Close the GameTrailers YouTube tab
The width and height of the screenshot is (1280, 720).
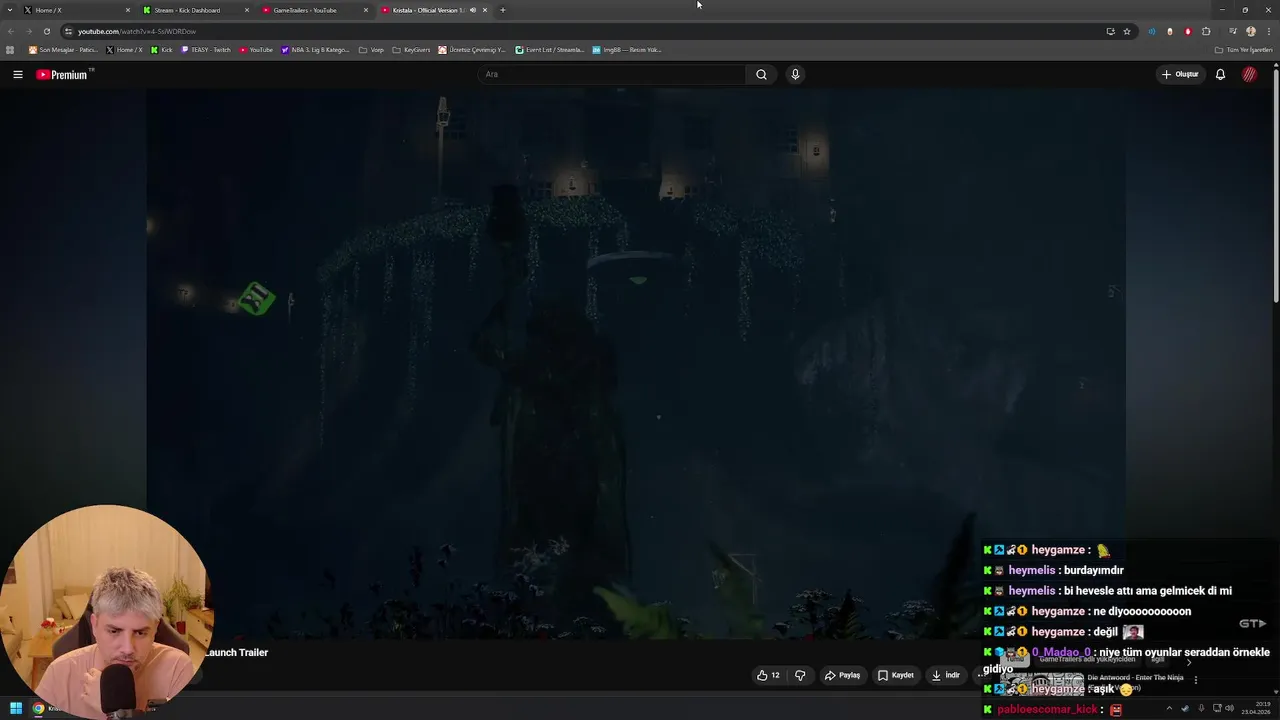point(366,10)
